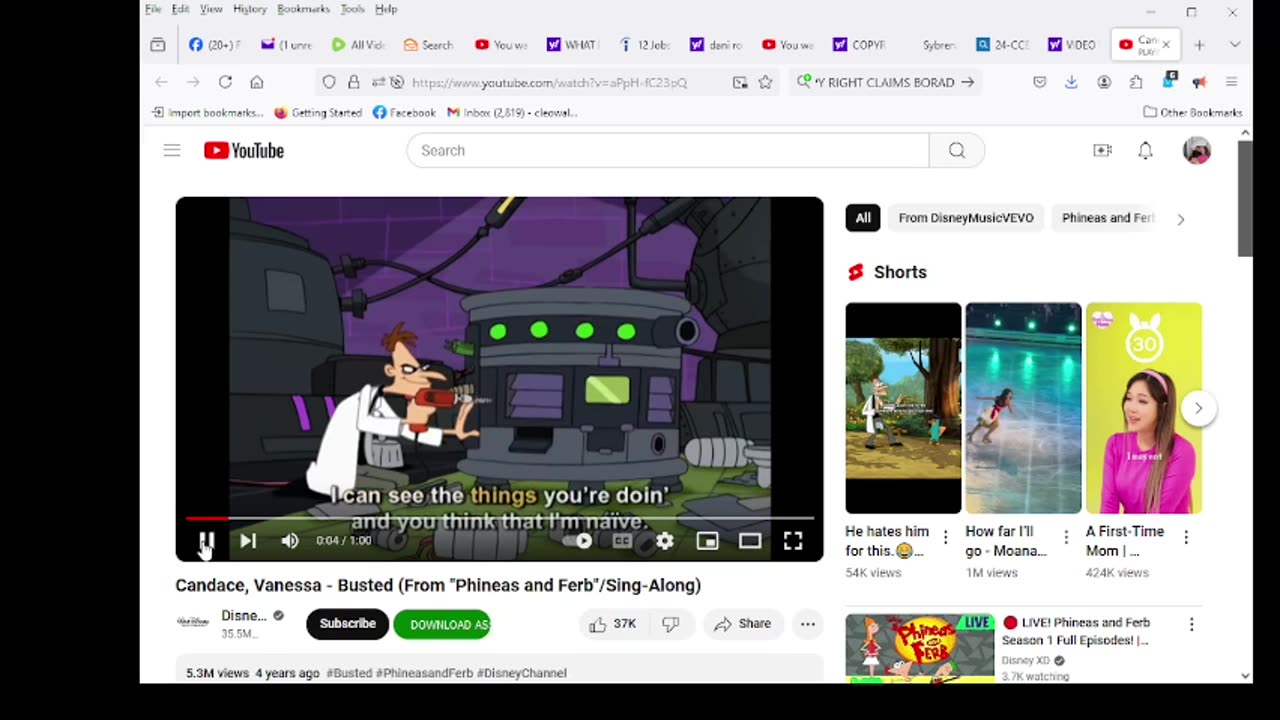
Task: Switch to the Facebook (20+) tab
Action: [x=215, y=45]
